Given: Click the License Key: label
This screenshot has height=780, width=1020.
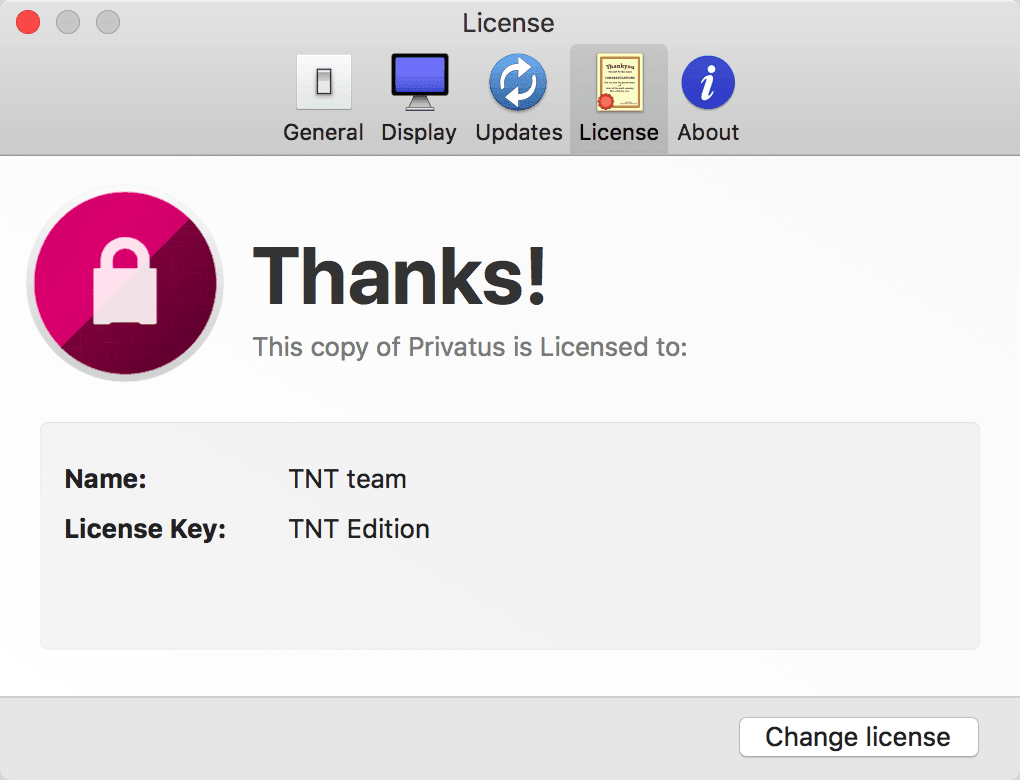Looking at the screenshot, I should point(144,529).
